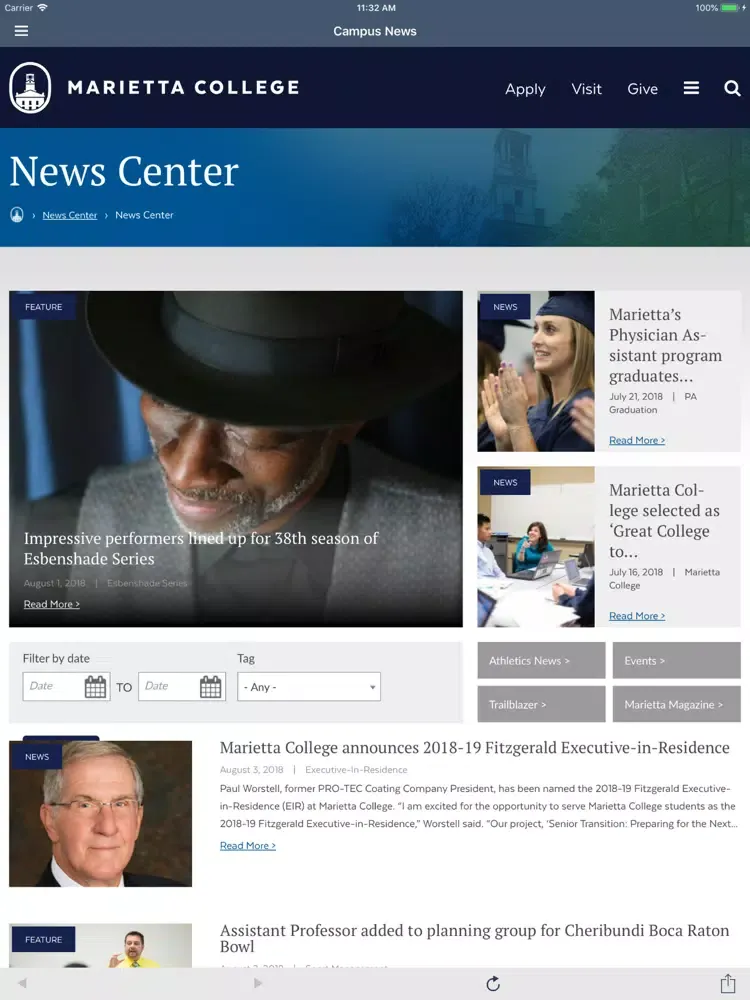Image resolution: width=750 pixels, height=1000 pixels.
Task: Click the July 21, 2018 date text
Action: pyautogui.click(x=636, y=396)
